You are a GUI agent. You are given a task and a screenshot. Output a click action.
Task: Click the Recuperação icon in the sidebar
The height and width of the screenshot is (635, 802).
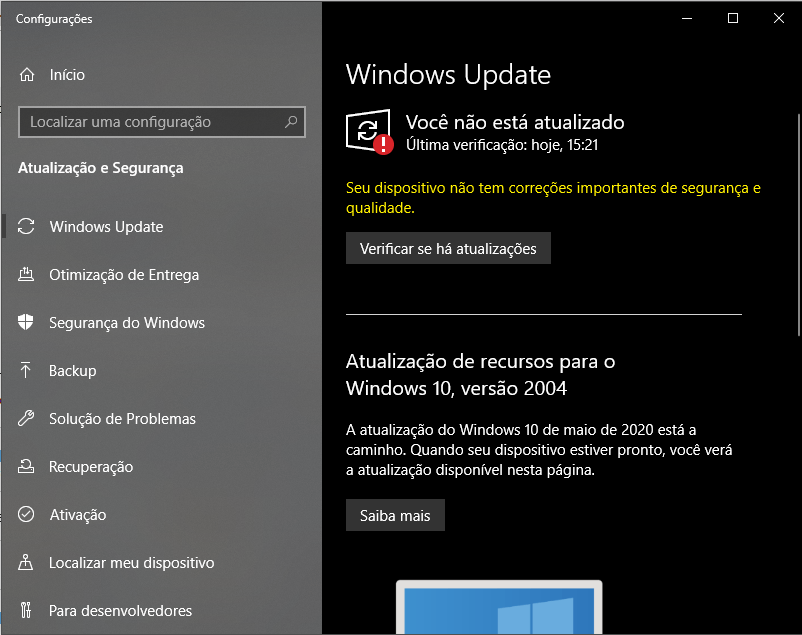[26, 466]
